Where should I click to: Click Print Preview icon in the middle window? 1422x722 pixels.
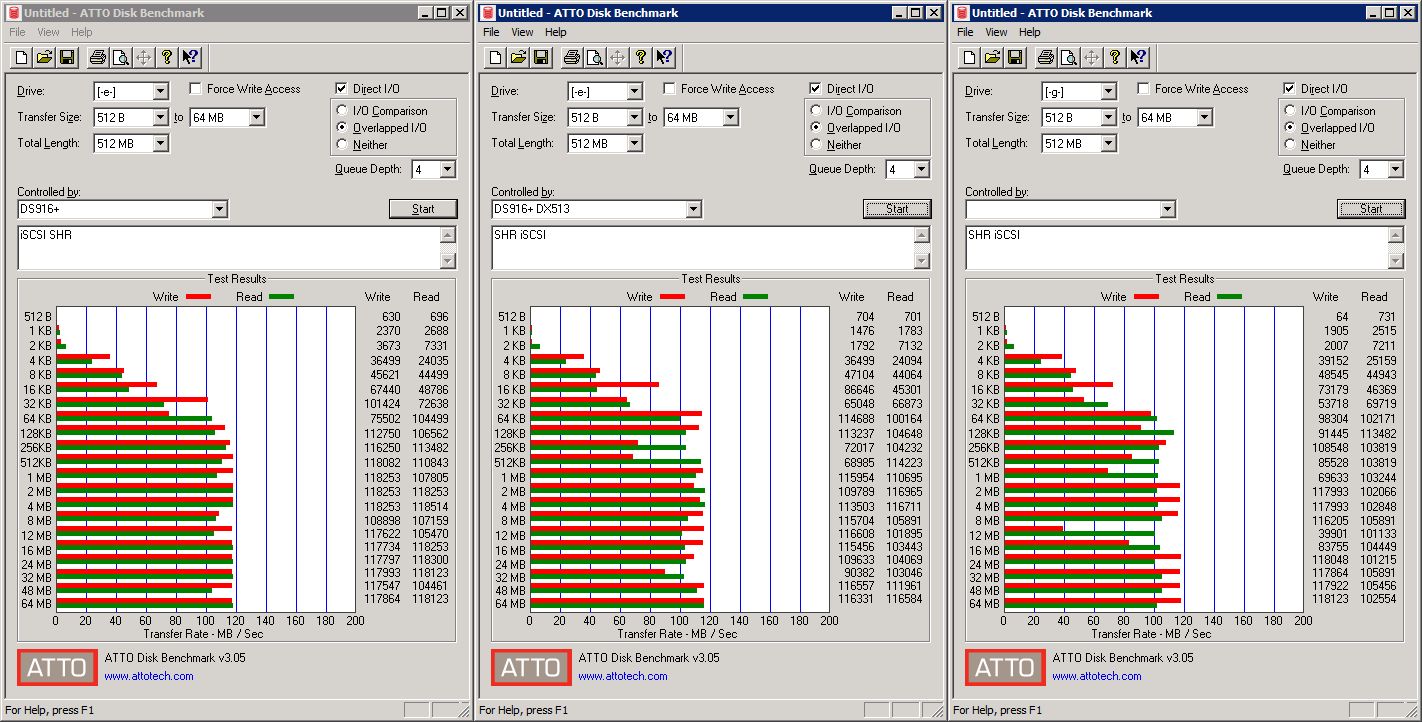coord(594,57)
